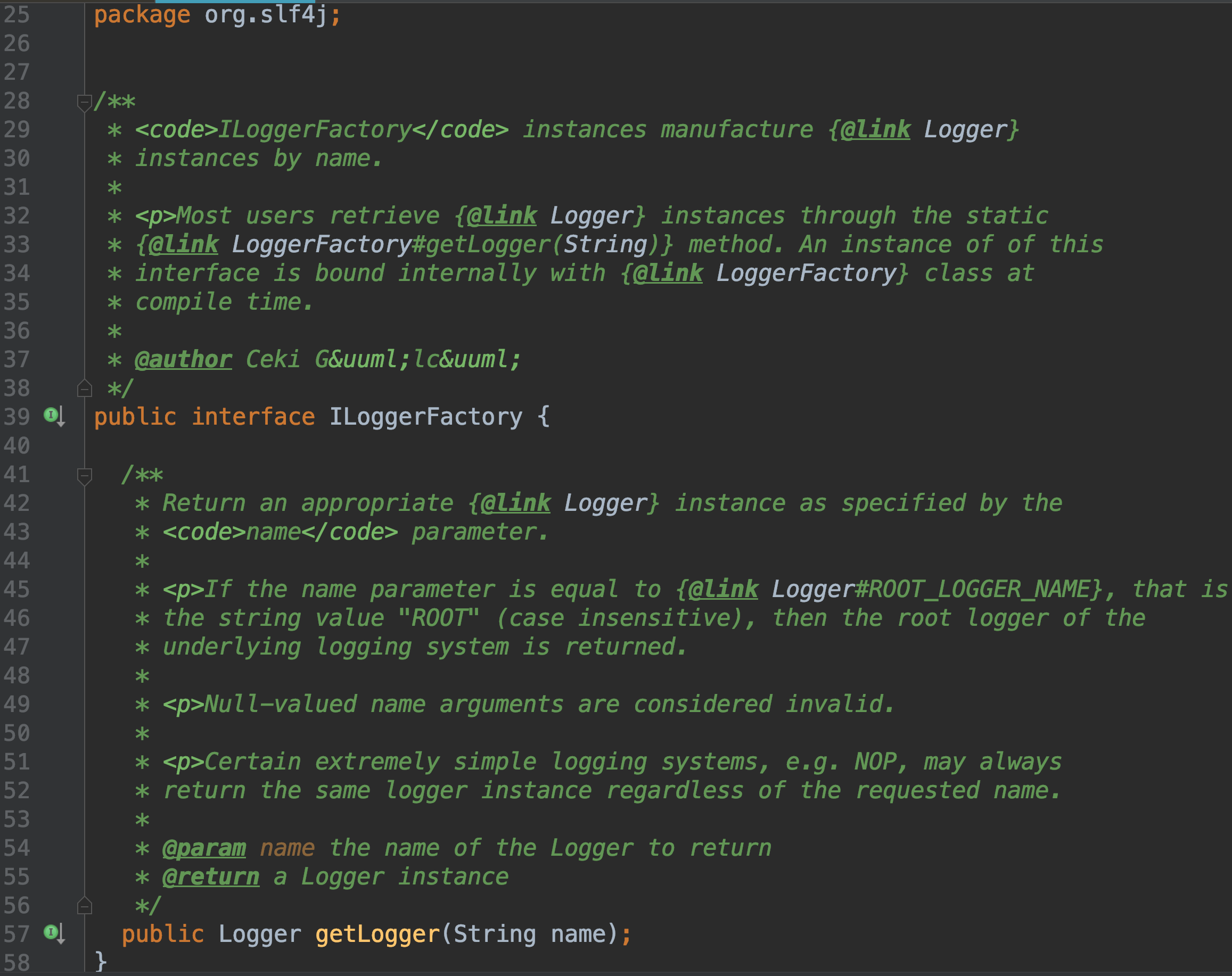The width and height of the screenshot is (1232, 976).
Task: Click the @param tag on line 54
Action: tap(204, 848)
